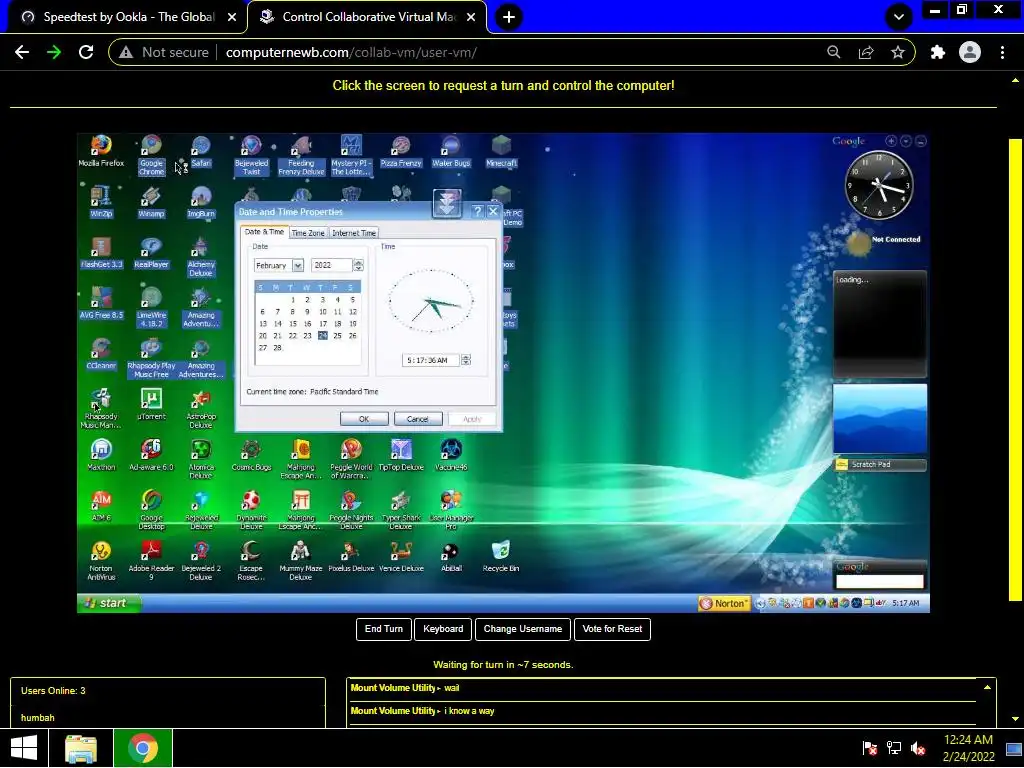The height and width of the screenshot is (768, 1024).
Task: Click the time spinner beside 5:17:36 AM
Action: pos(466,360)
